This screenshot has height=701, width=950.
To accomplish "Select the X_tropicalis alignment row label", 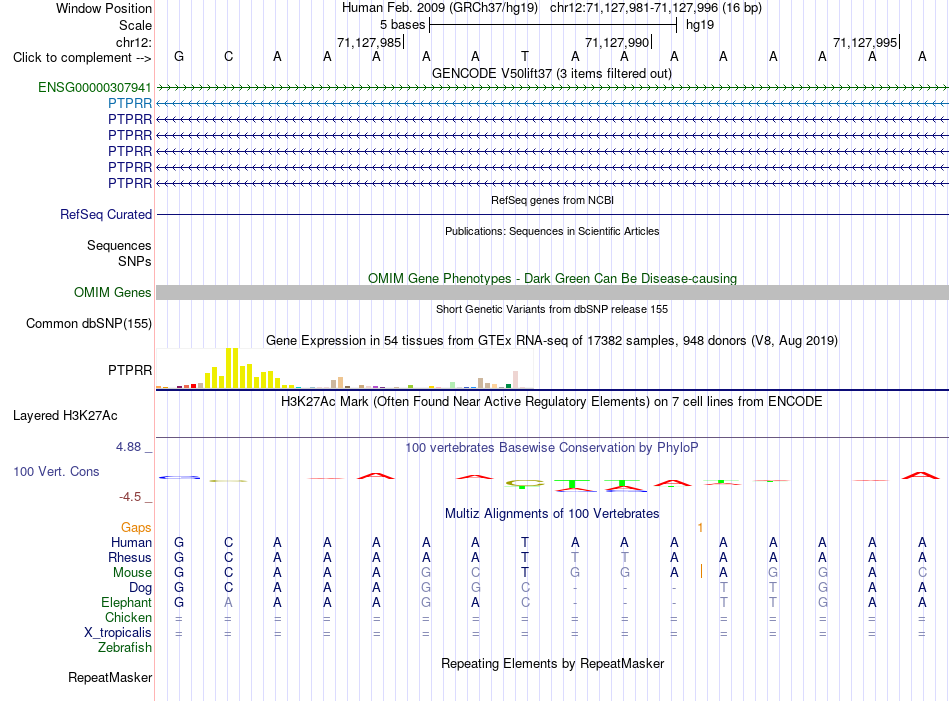I will tap(118, 633).
